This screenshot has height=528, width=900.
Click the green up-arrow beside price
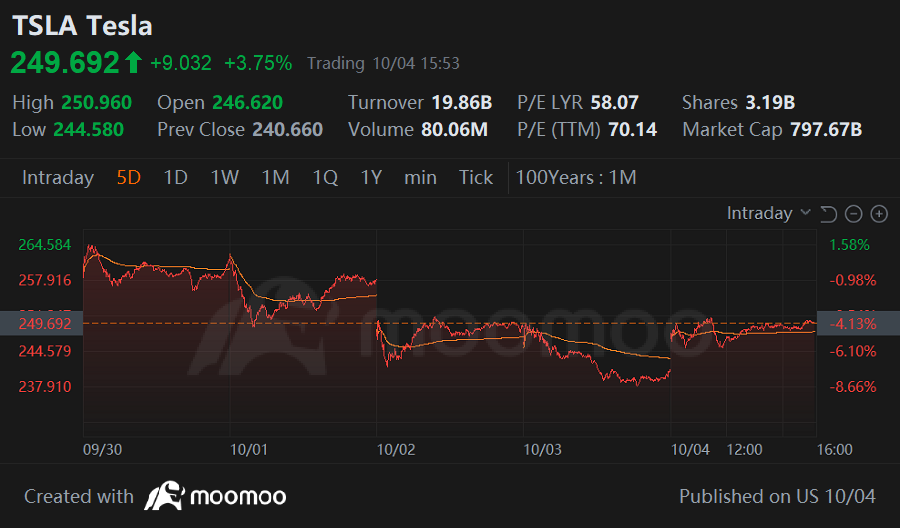133,62
